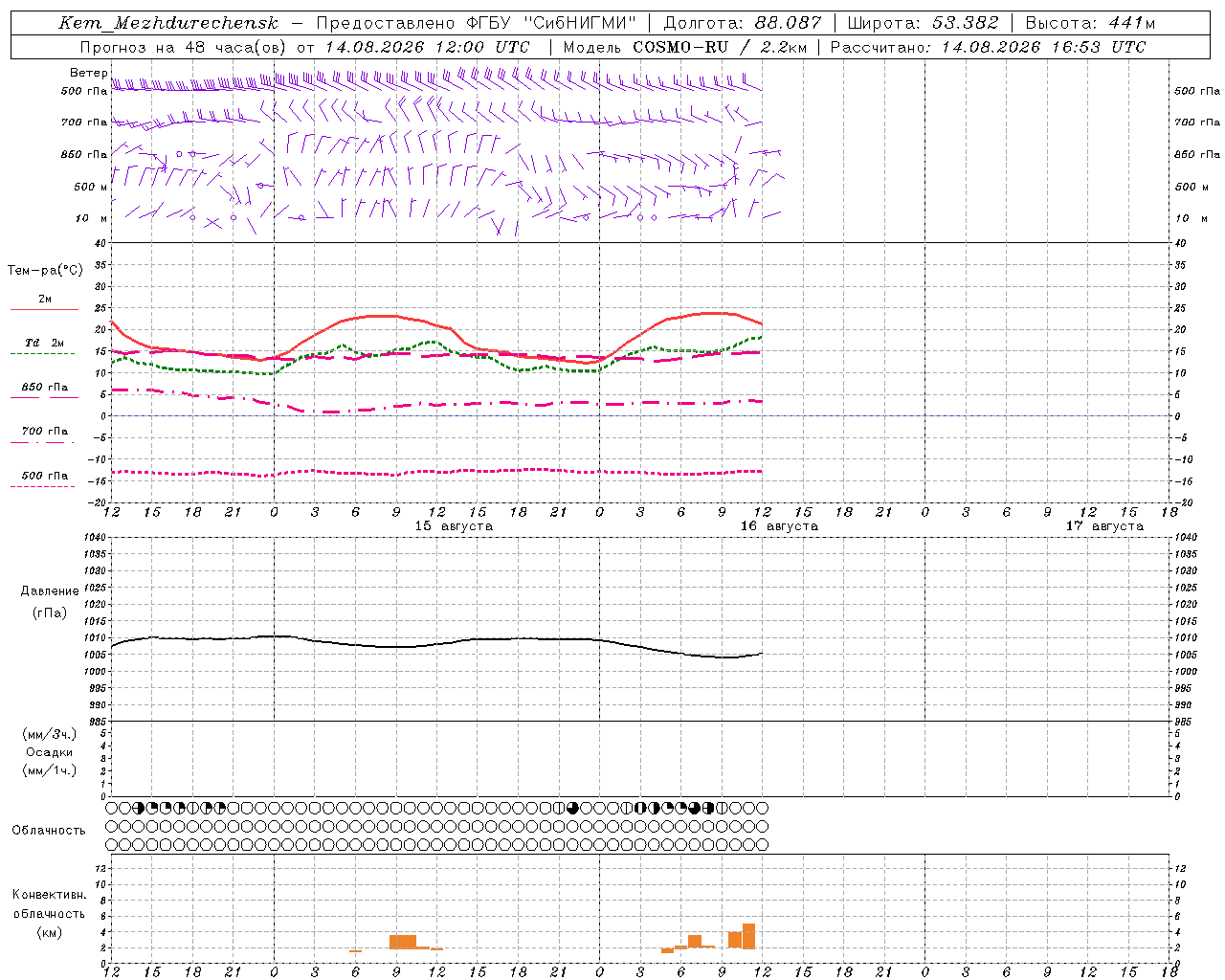Select the 2м temperature legend line
This screenshot has height=980, width=1225.
tap(44, 303)
